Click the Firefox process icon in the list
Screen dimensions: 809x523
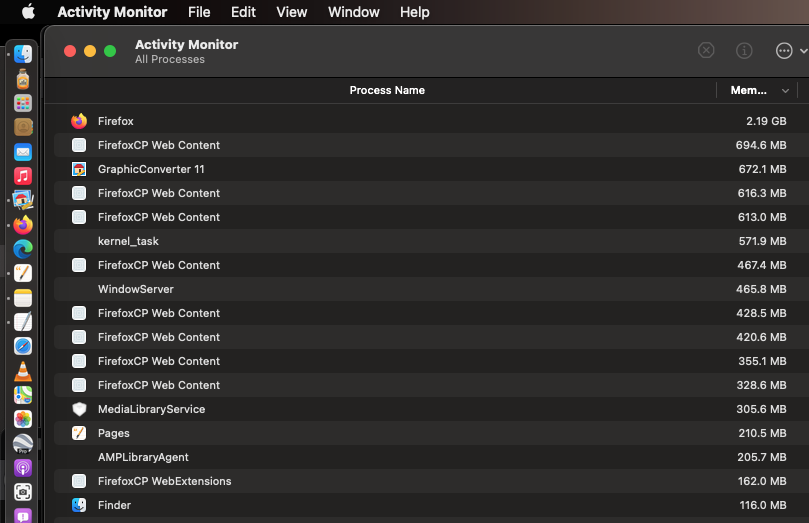[x=79, y=121]
